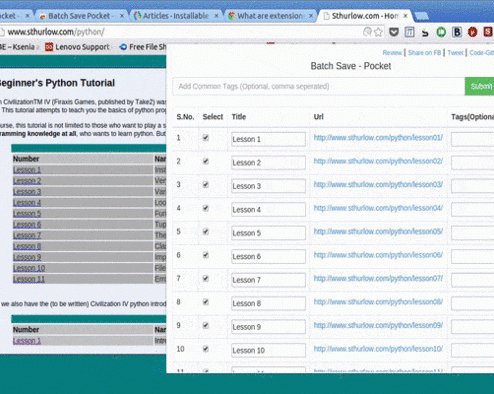This screenshot has width=494, height=394.
Task: Click the Lesson 11 link on webpage
Action: (x=29, y=279)
